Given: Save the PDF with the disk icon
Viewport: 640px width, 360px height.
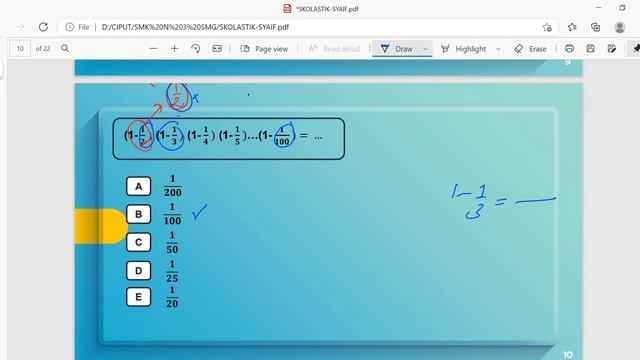Looking at the screenshot, I should pos(591,49).
